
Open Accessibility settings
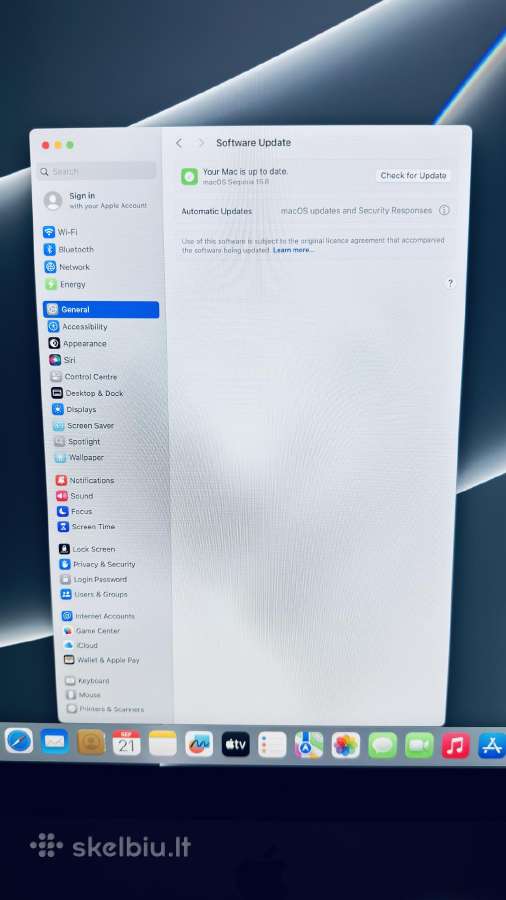click(x=78, y=327)
